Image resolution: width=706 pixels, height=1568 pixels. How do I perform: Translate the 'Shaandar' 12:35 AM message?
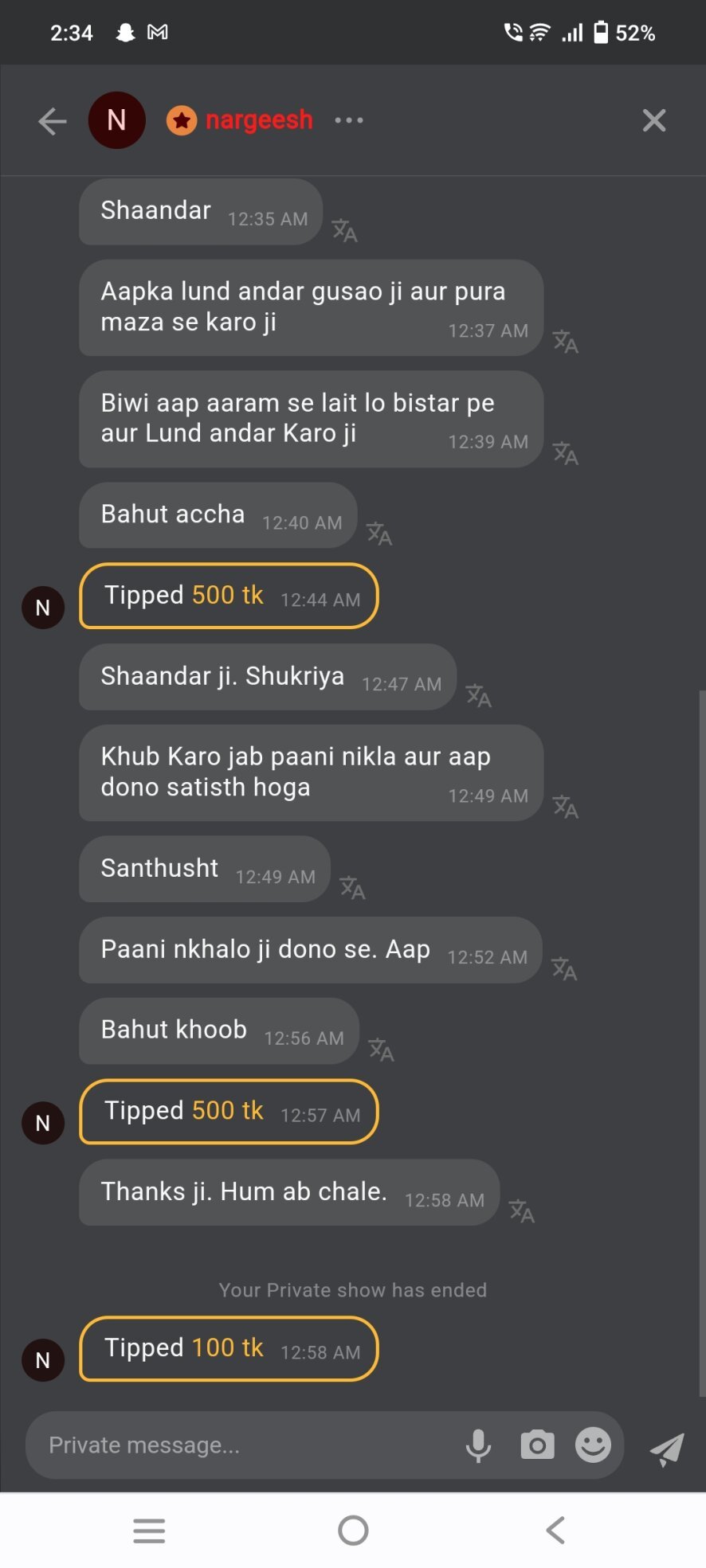(344, 231)
